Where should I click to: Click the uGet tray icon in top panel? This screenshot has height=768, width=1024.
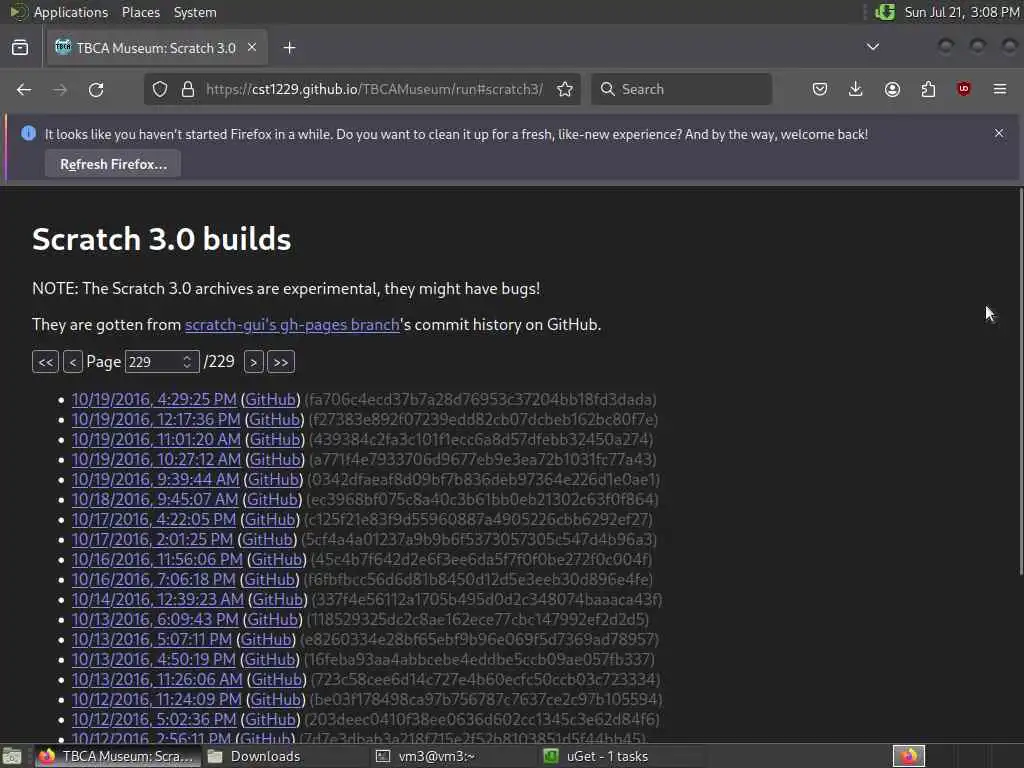pyautogui.click(x=885, y=12)
